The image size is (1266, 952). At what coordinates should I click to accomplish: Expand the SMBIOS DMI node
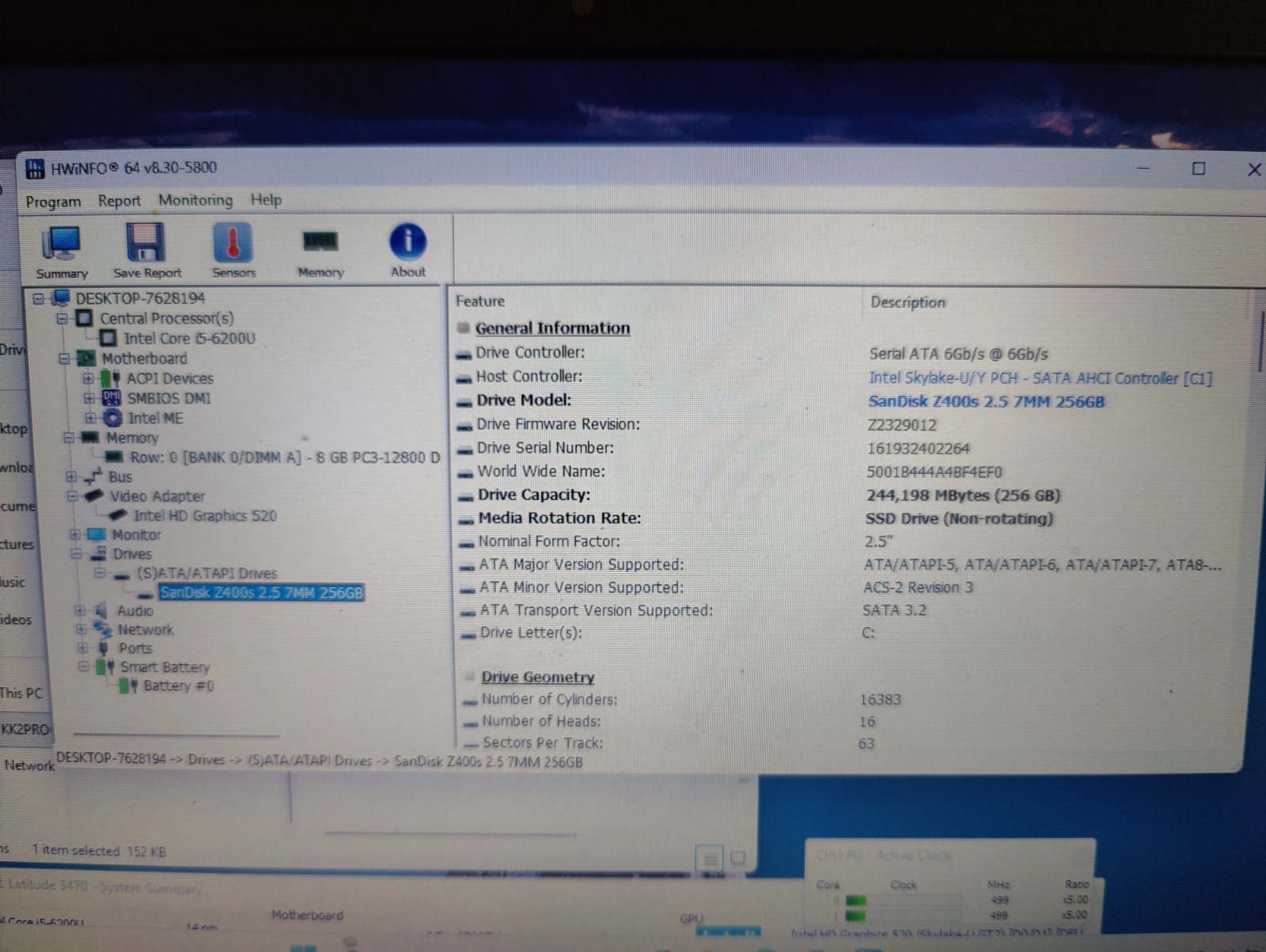tap(89, 398)
